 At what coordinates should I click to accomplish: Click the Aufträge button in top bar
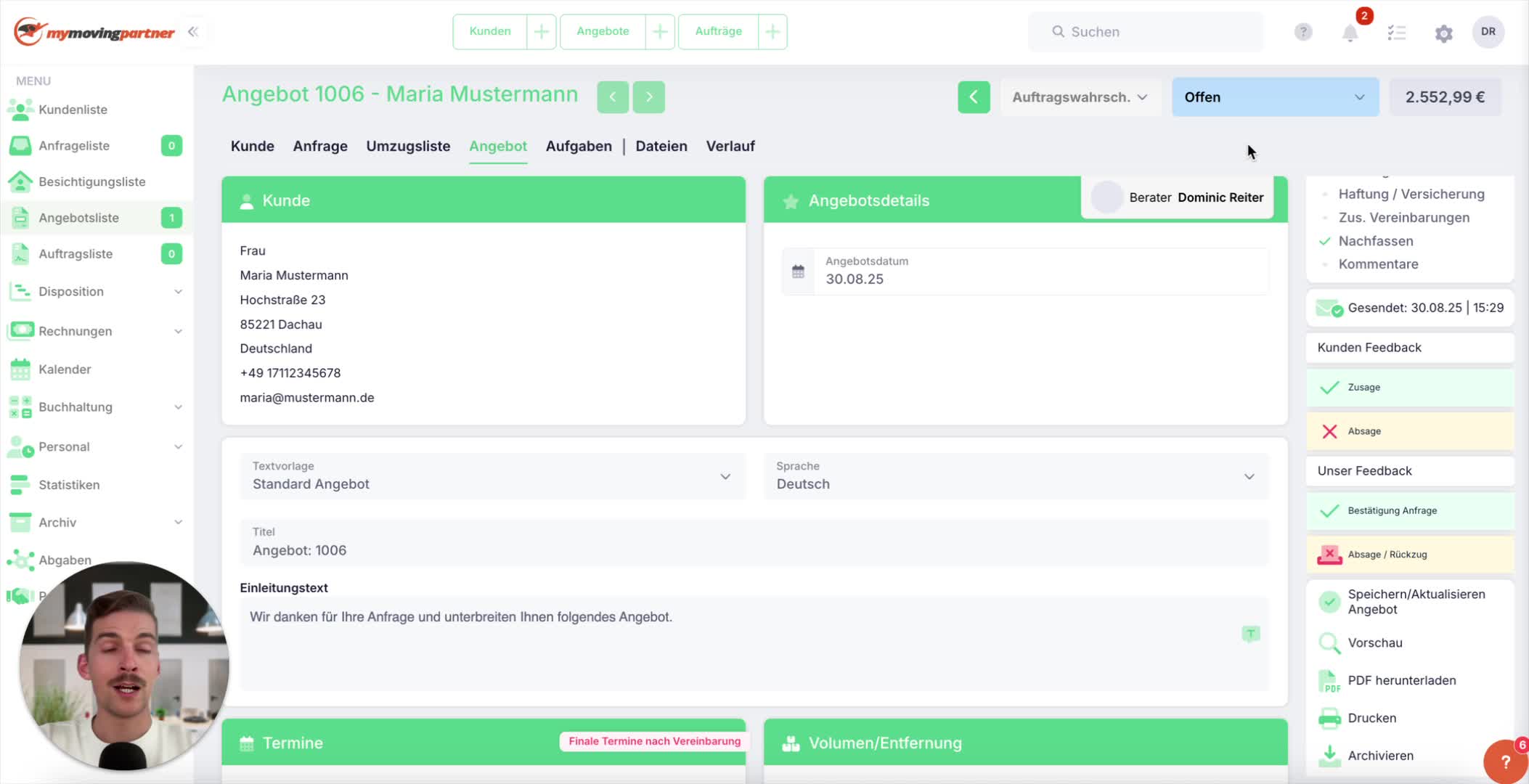click(x=719, y=32)
